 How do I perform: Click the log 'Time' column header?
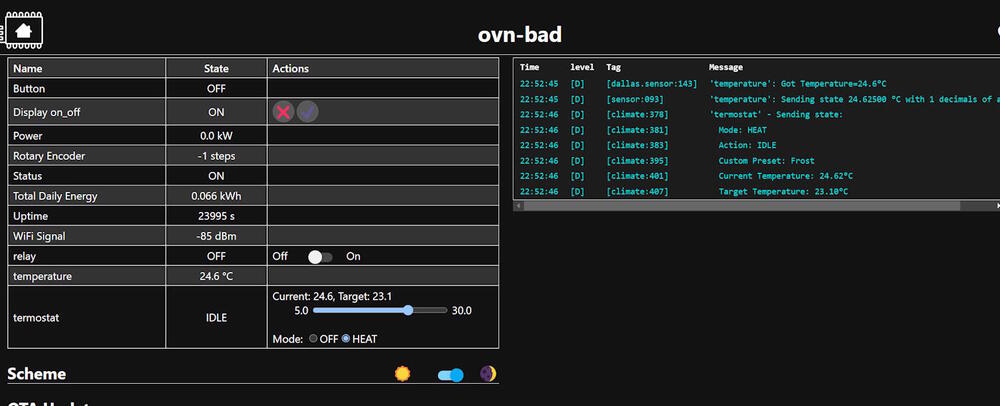coord(529,67)
